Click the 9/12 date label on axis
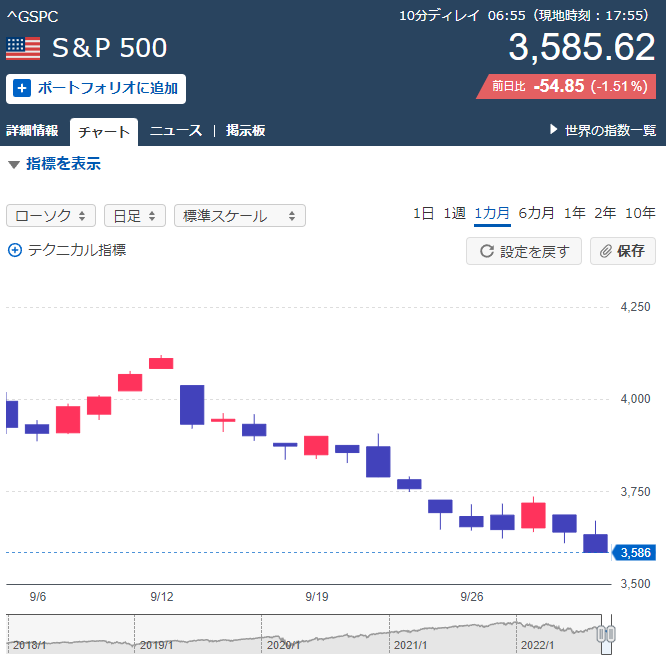Viewport: 666px width, 660px height. tap(162, 597)
